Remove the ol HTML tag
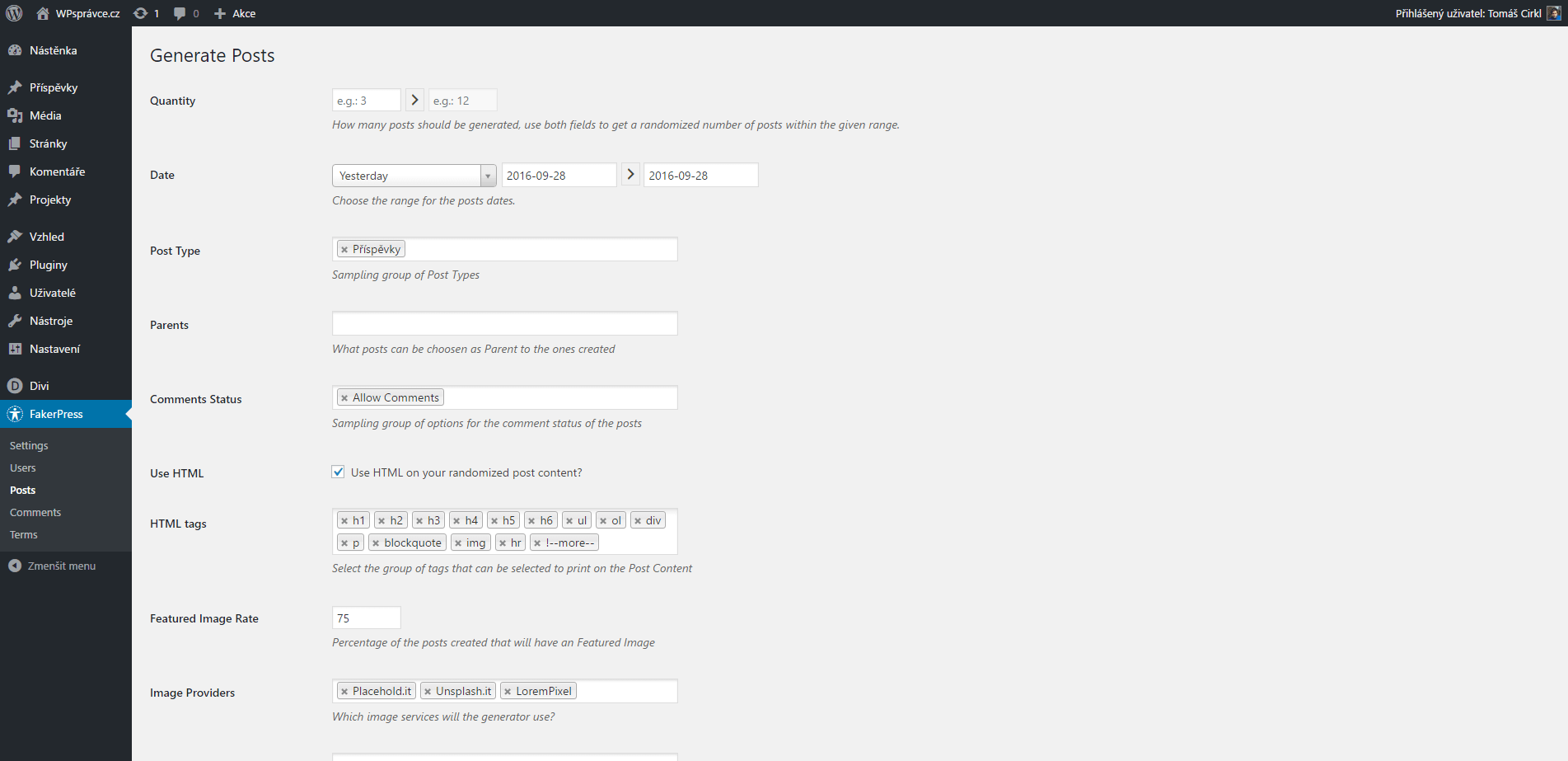1568x761 pixels. (603, 521)
